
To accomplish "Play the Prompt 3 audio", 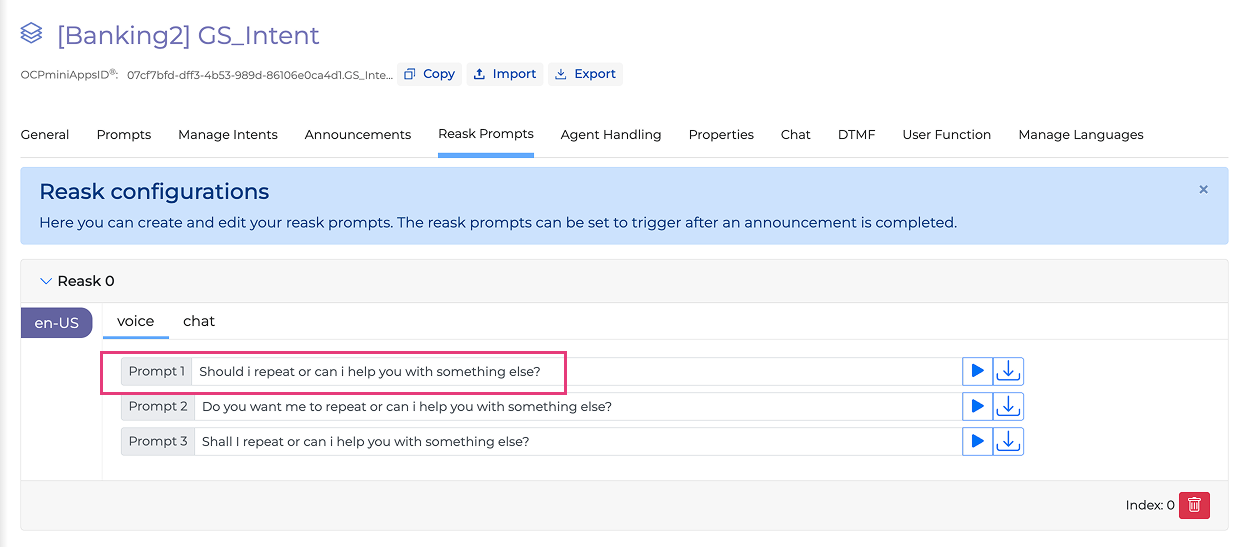I will 977,442.
